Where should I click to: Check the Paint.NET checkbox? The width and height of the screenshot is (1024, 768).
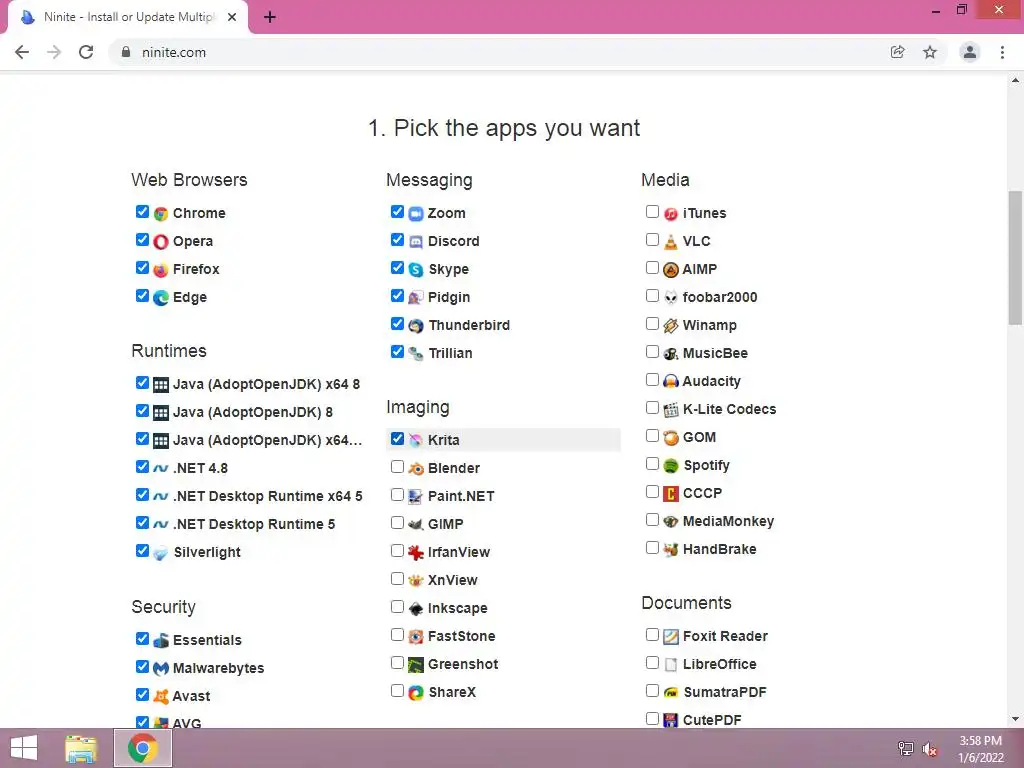(397, 494)
